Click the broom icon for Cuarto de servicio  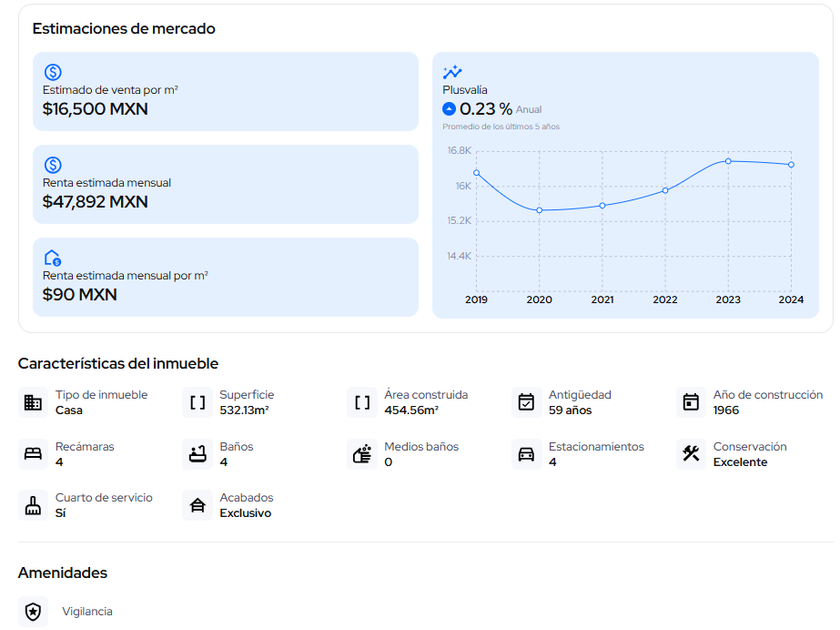point(33,505)
